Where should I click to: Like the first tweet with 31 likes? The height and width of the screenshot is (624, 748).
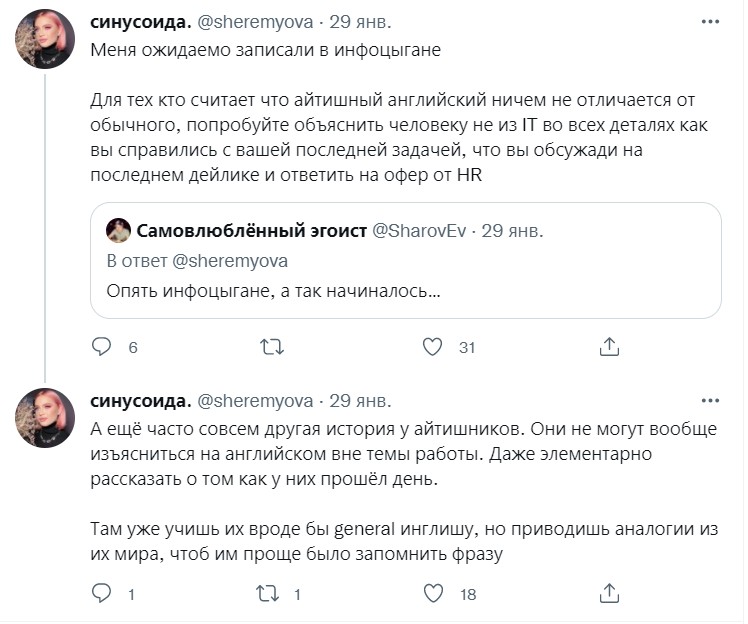click(433, 347)
